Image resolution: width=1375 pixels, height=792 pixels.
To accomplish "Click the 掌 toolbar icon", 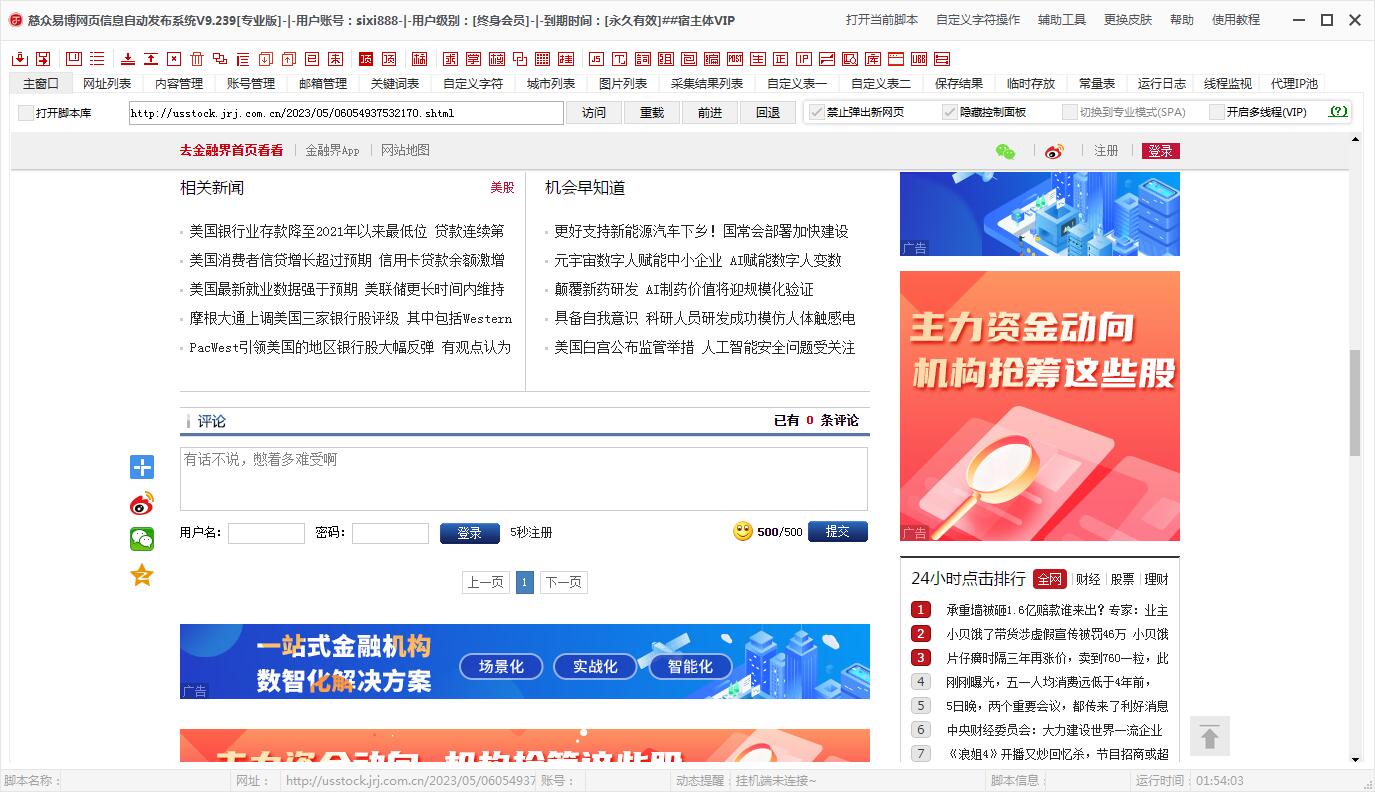I will pyautogui.click(x=473, y=59).
